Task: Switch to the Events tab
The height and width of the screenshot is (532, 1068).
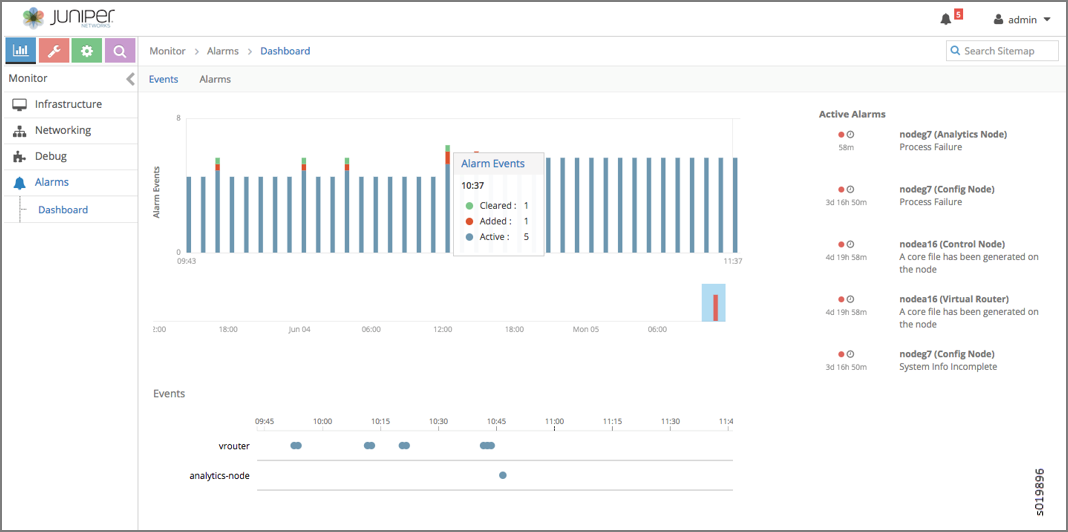Action: coord(163,79)
